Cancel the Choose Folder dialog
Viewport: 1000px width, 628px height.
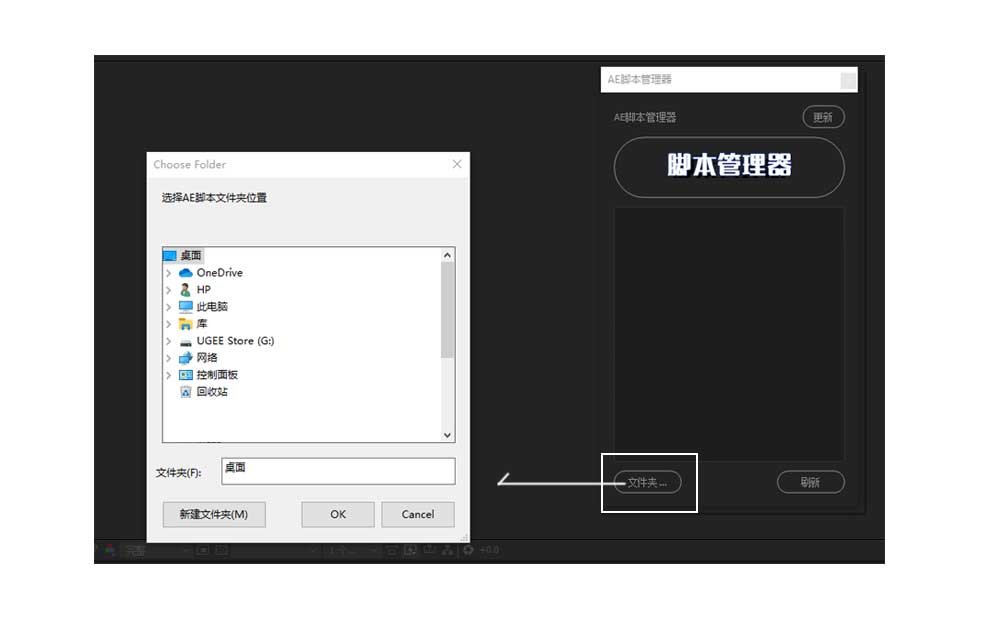418,515
